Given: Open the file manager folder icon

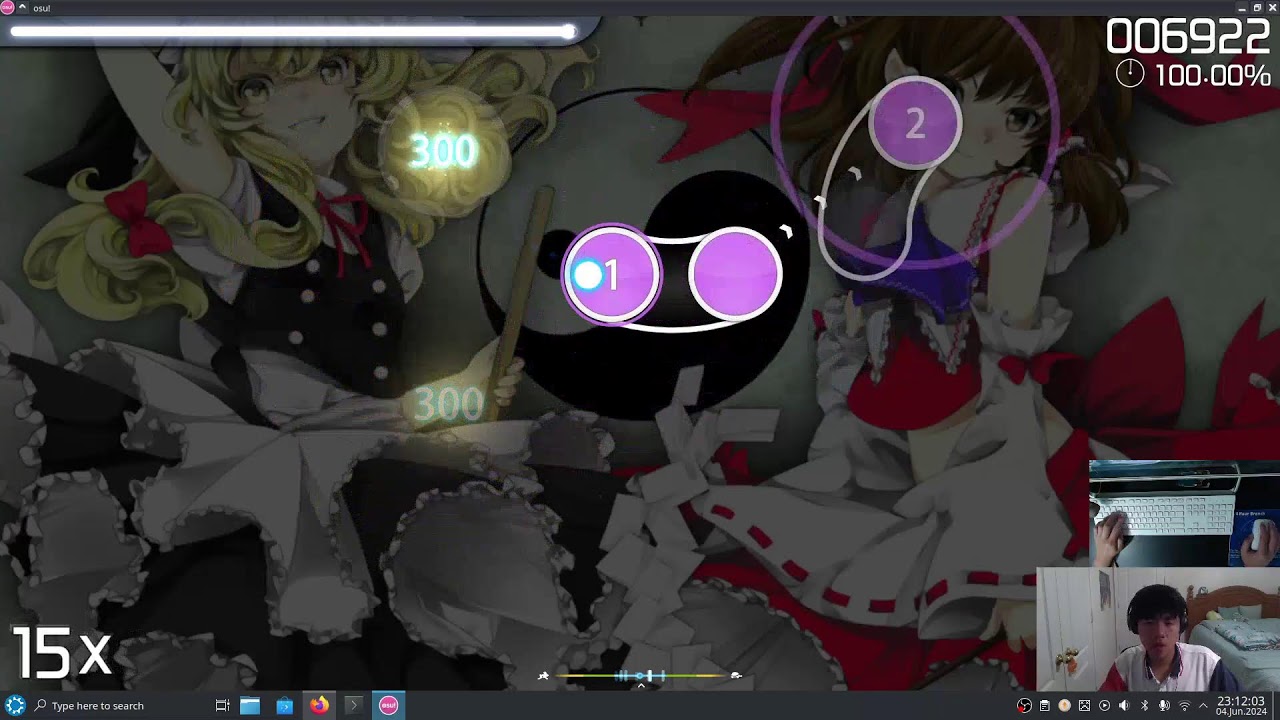Looking at the screenshot, I should [x=250, y=706].
